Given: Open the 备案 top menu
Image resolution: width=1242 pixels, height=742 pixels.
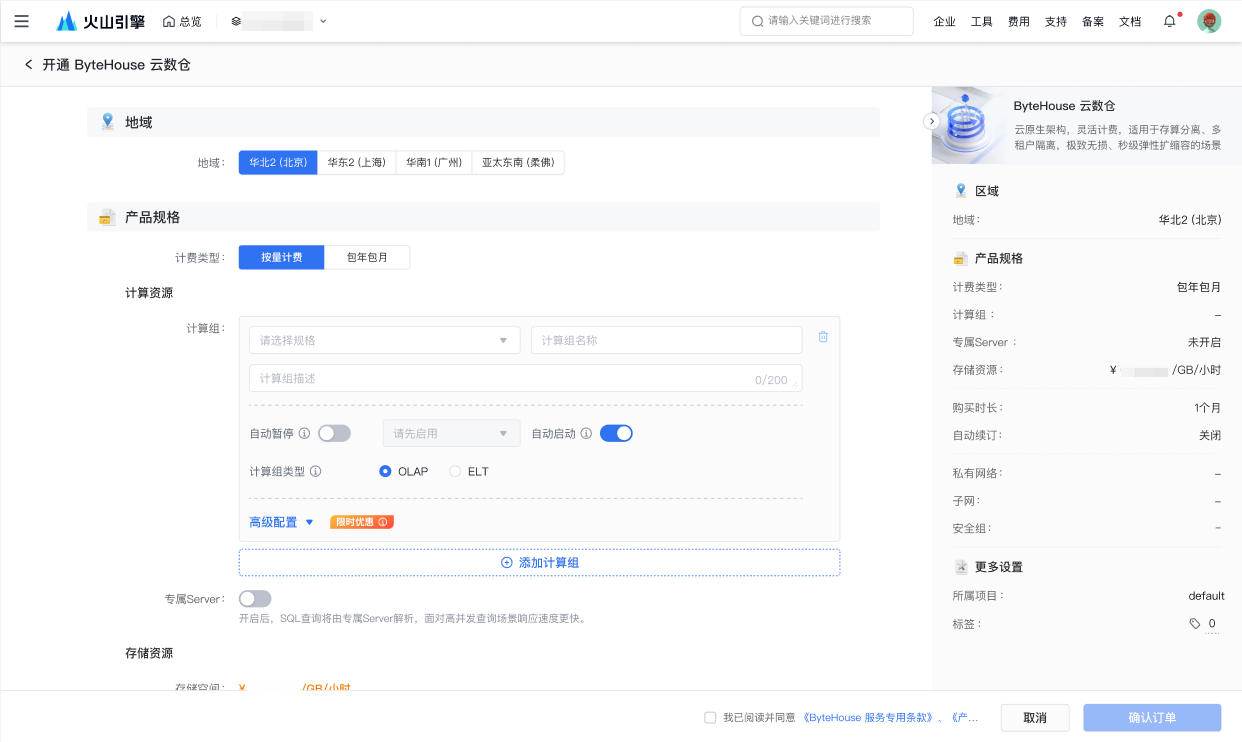Looking at the screenshot, I should (x=1092, y=21).
